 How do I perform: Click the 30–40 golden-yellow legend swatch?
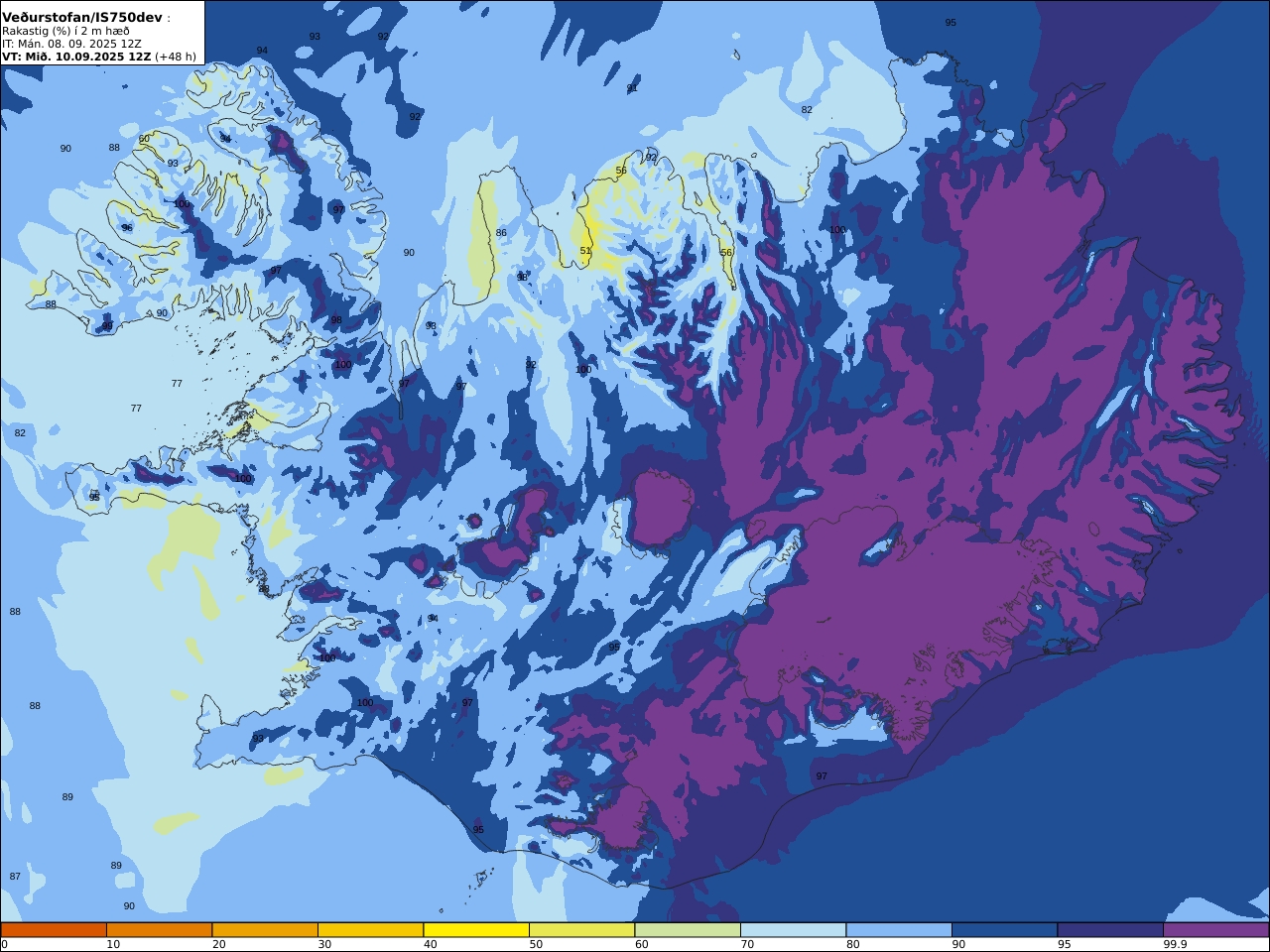point(371,930)
